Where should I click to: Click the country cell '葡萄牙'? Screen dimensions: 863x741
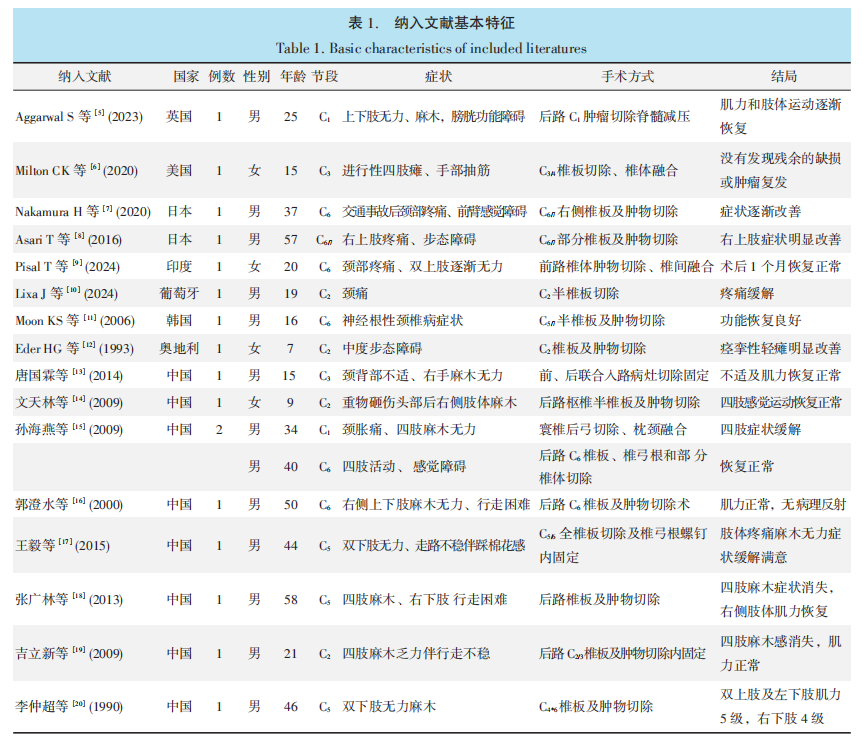coord(179,293)
